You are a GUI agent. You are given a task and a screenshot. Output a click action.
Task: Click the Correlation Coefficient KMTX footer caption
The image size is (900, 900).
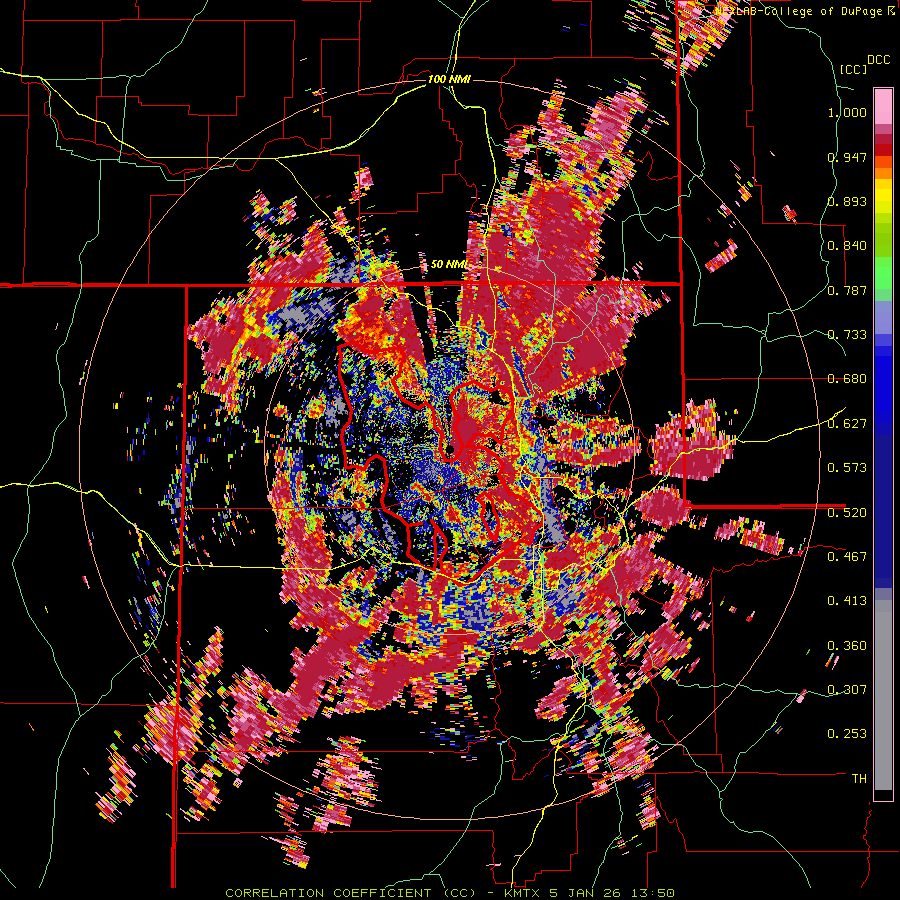[450, 893]
